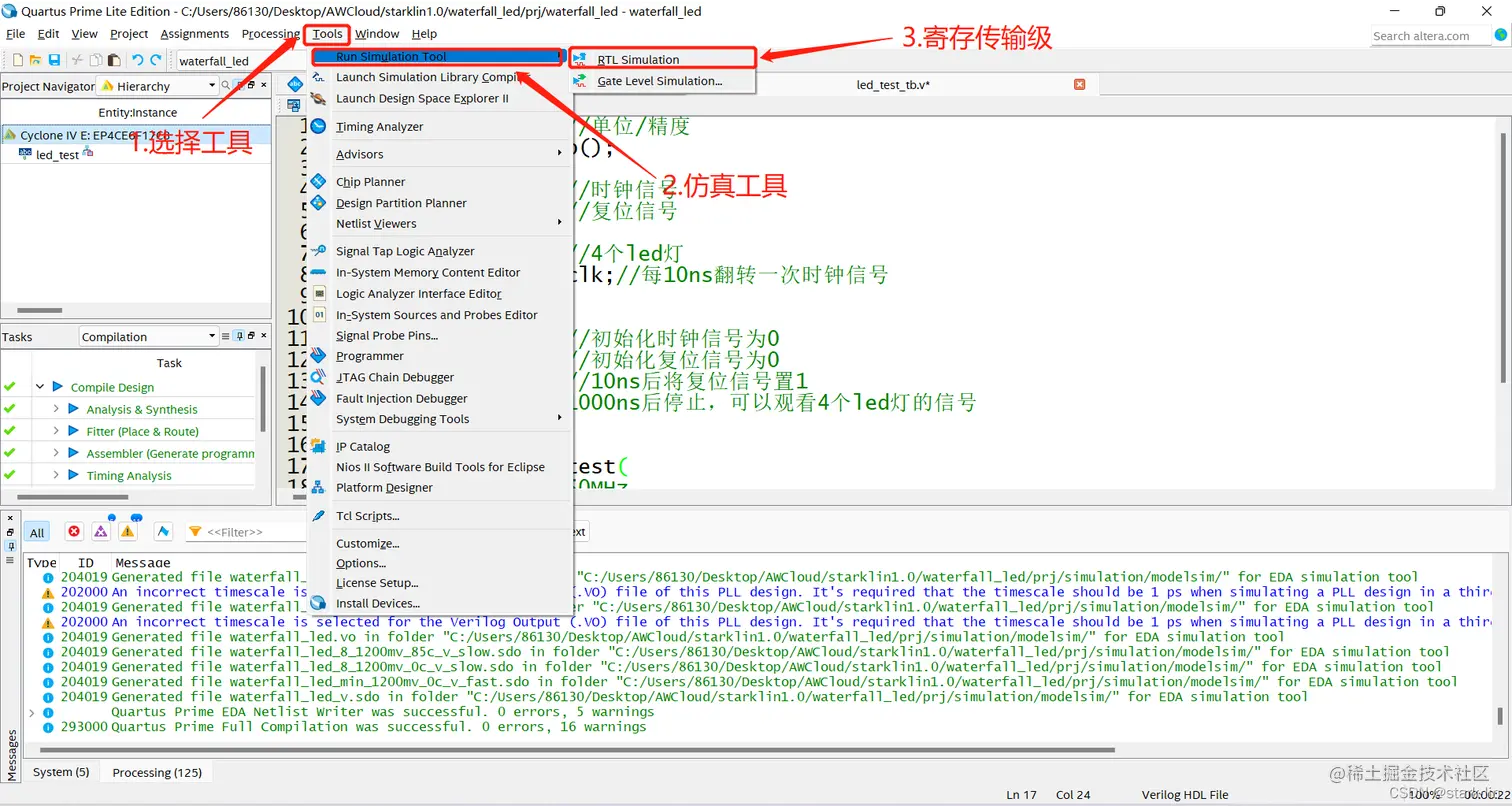Screen dimensions: 1512x806
Task: Click the Search altera.com field
Action: coord(1430,36)
